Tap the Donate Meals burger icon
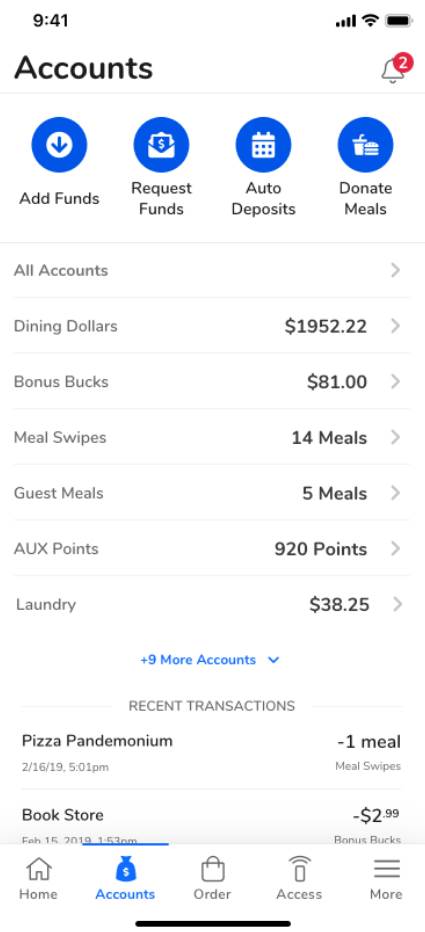 [366, 144]
